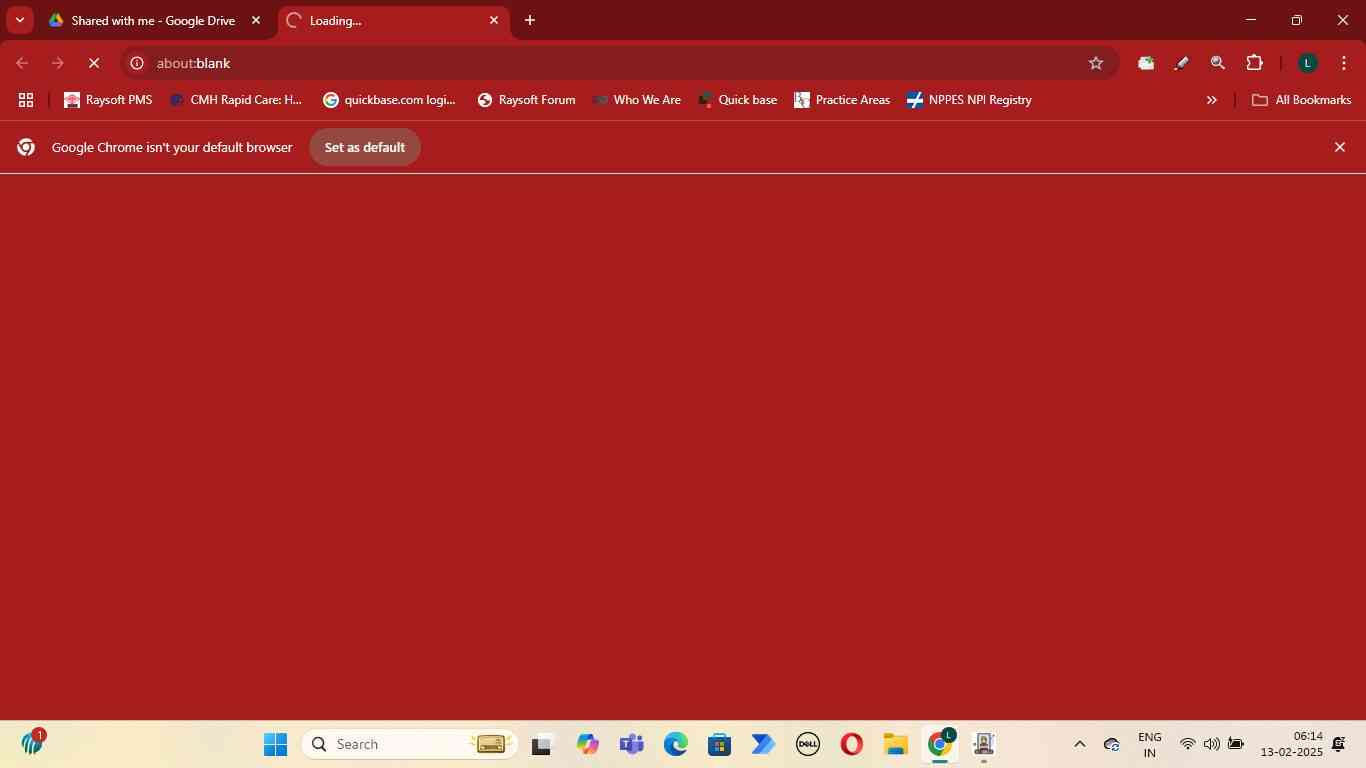Open the Chrome profile avatar

(1306, 63)
